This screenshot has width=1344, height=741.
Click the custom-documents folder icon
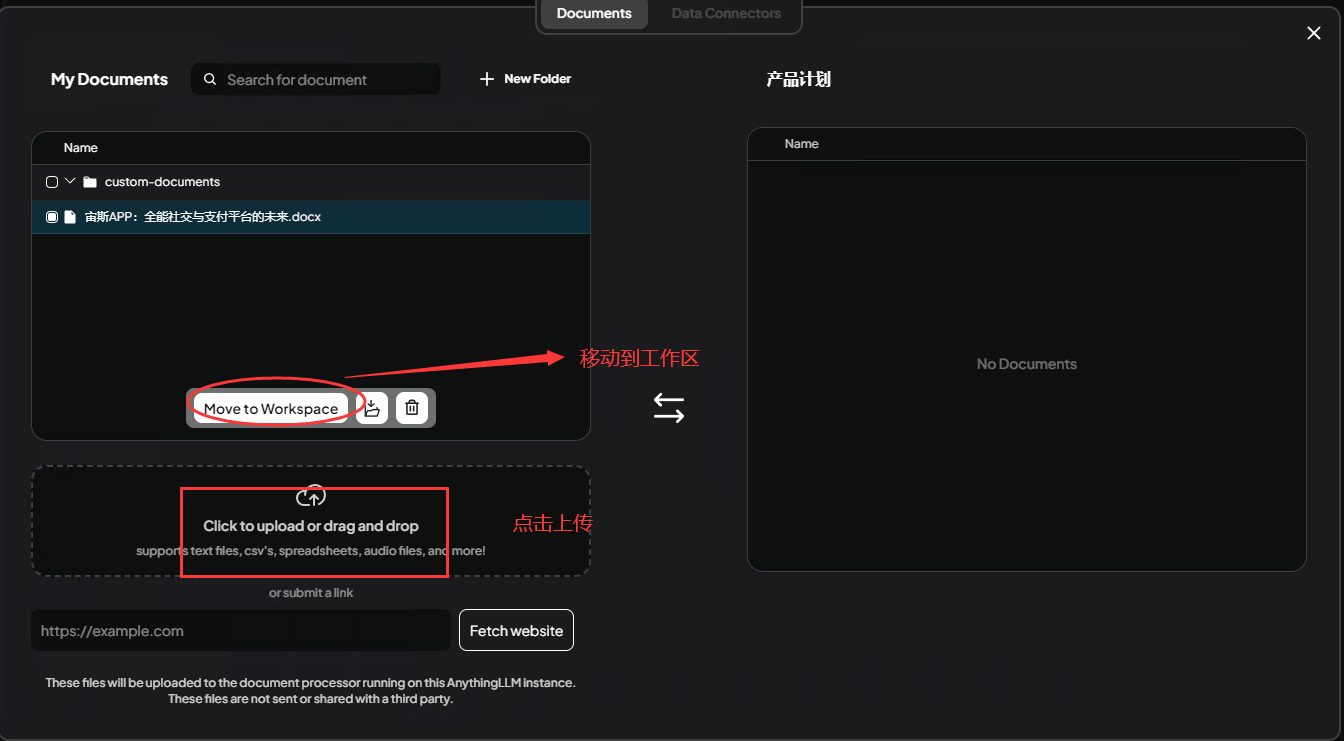(x=90, y=182)
